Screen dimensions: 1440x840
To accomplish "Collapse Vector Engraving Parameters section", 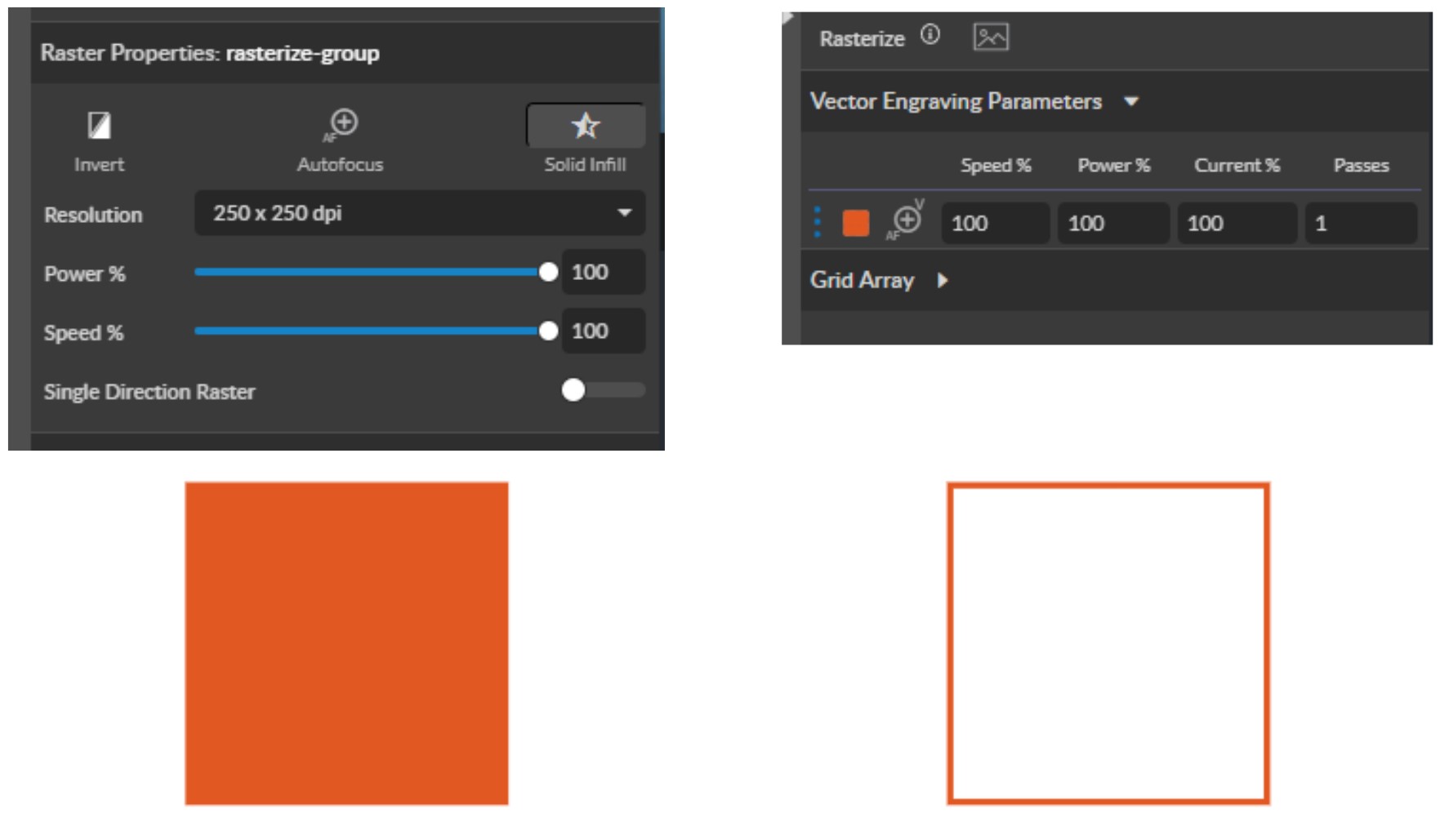I will [x=1131, y=102].
